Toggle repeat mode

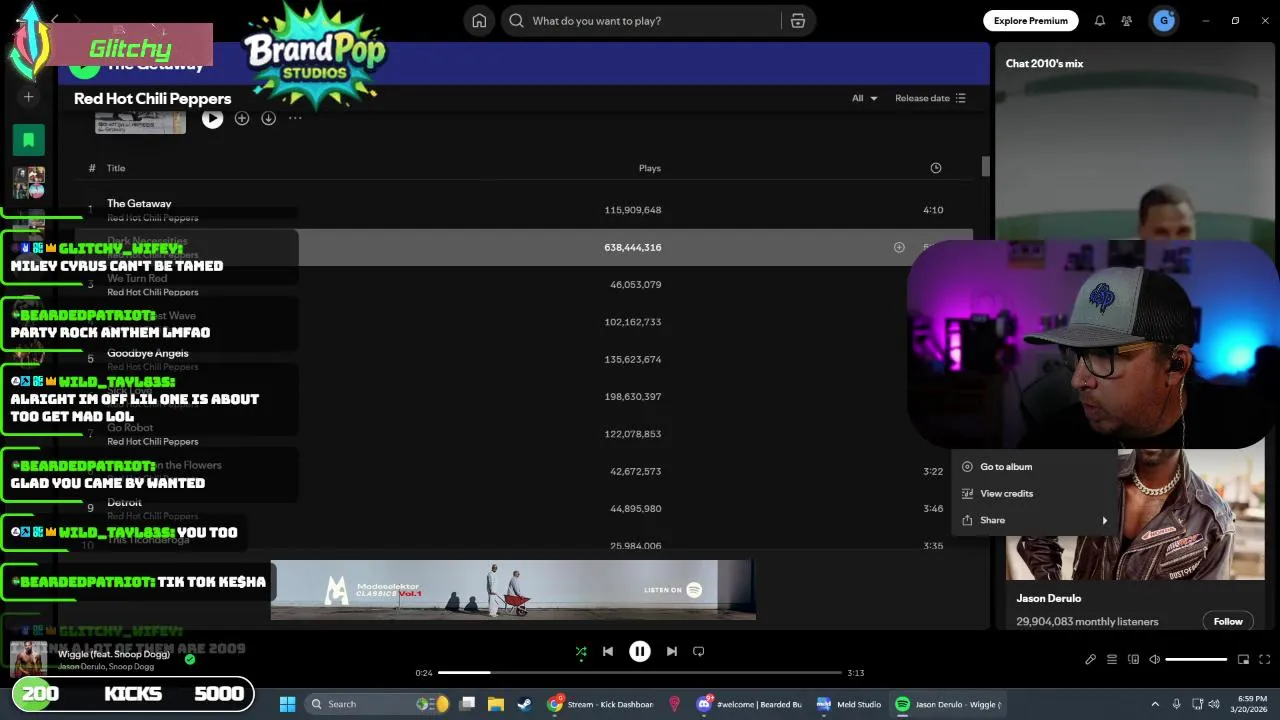pyautogui.click(x=699, y=651)
